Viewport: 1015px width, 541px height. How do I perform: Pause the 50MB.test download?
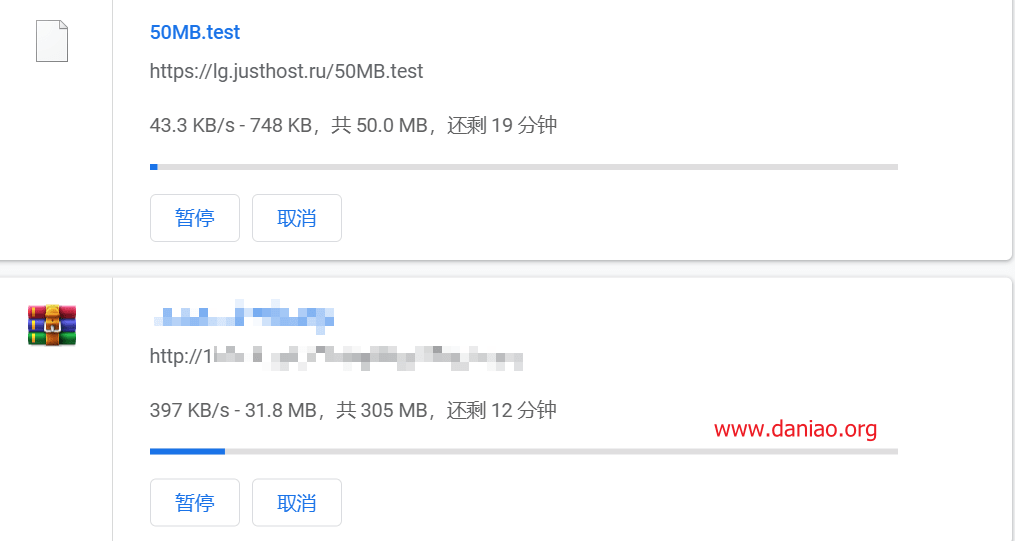coord(195,218)
